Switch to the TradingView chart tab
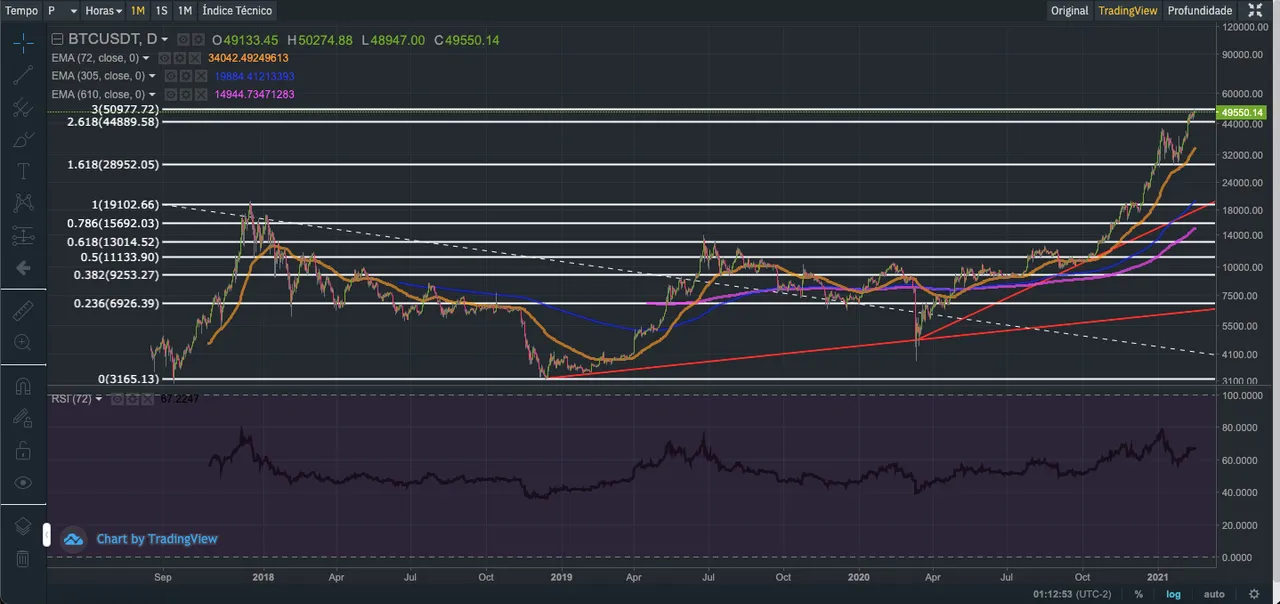 [1127, 10]
